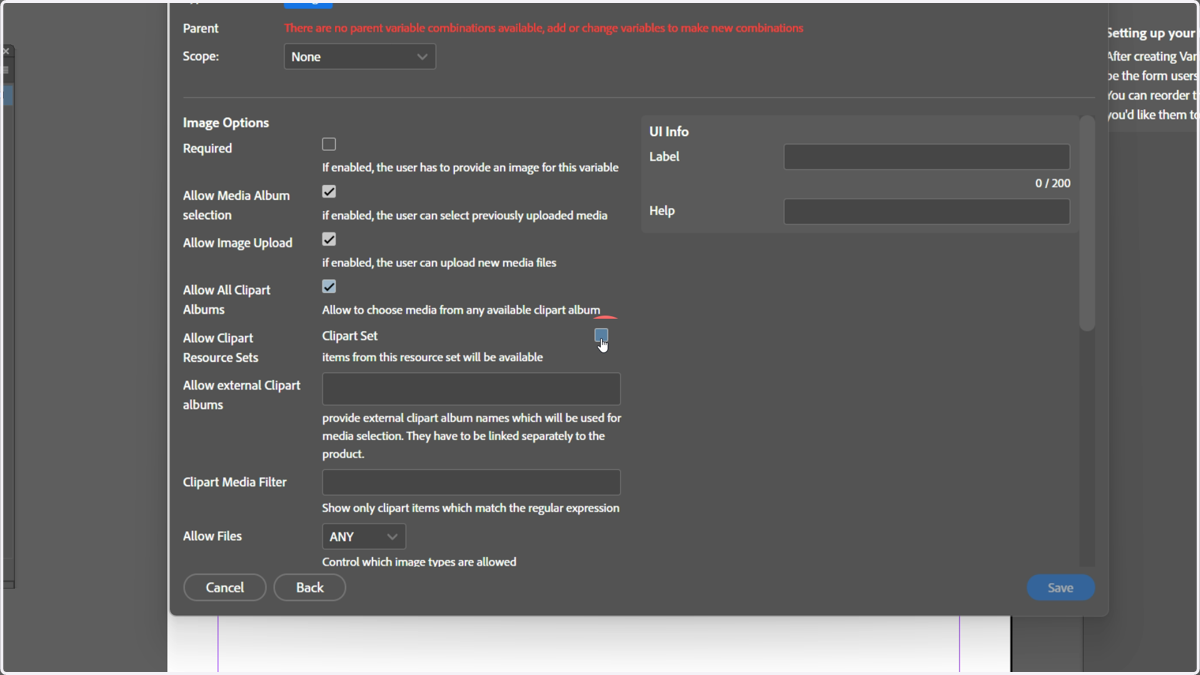1200x675 pixels.
Task: Uncheck Allow Image Upload checkbox
Action: pos(329,239)
